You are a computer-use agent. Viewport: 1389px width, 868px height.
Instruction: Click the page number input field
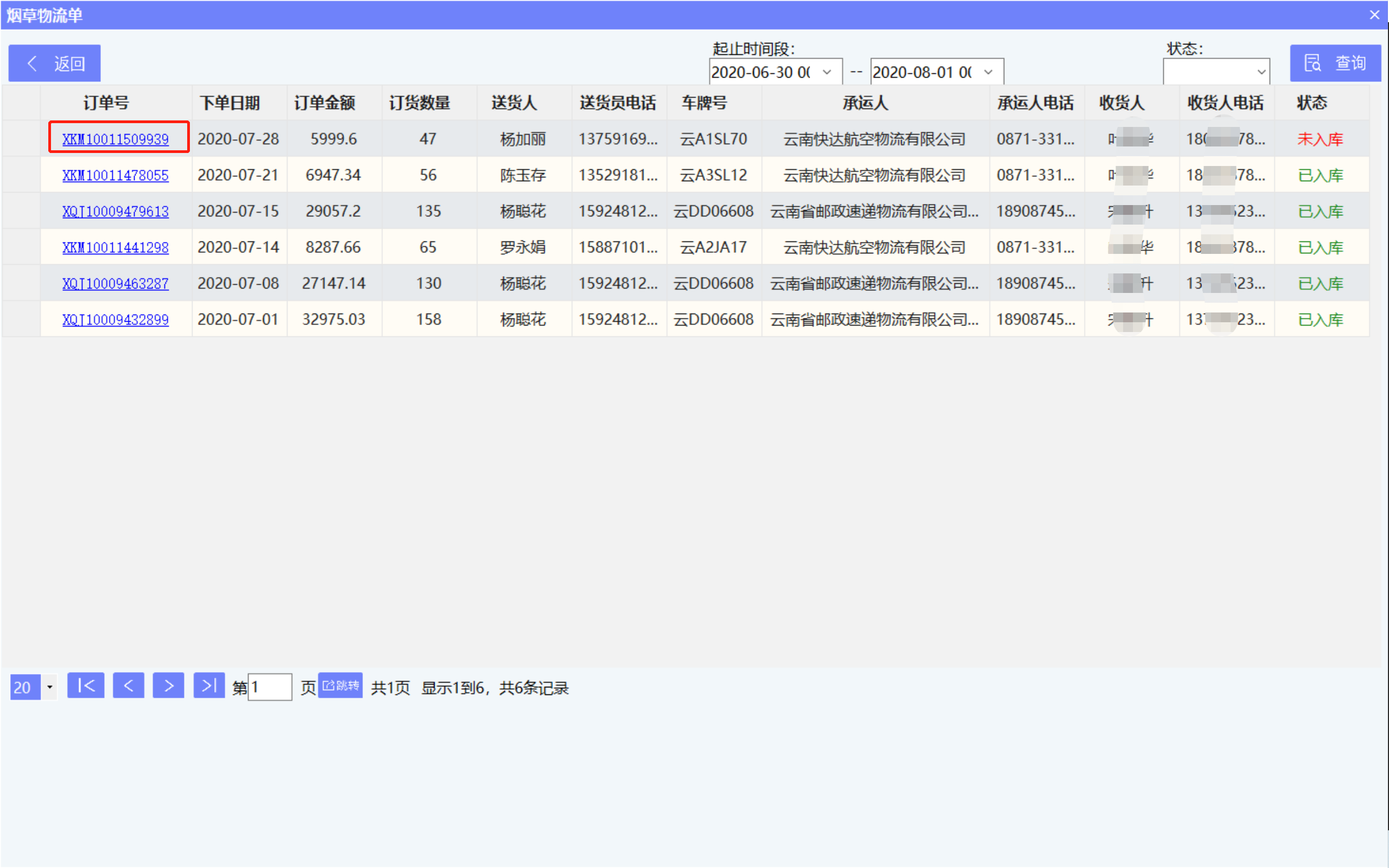pyautogui.click(x=270, y=687)
